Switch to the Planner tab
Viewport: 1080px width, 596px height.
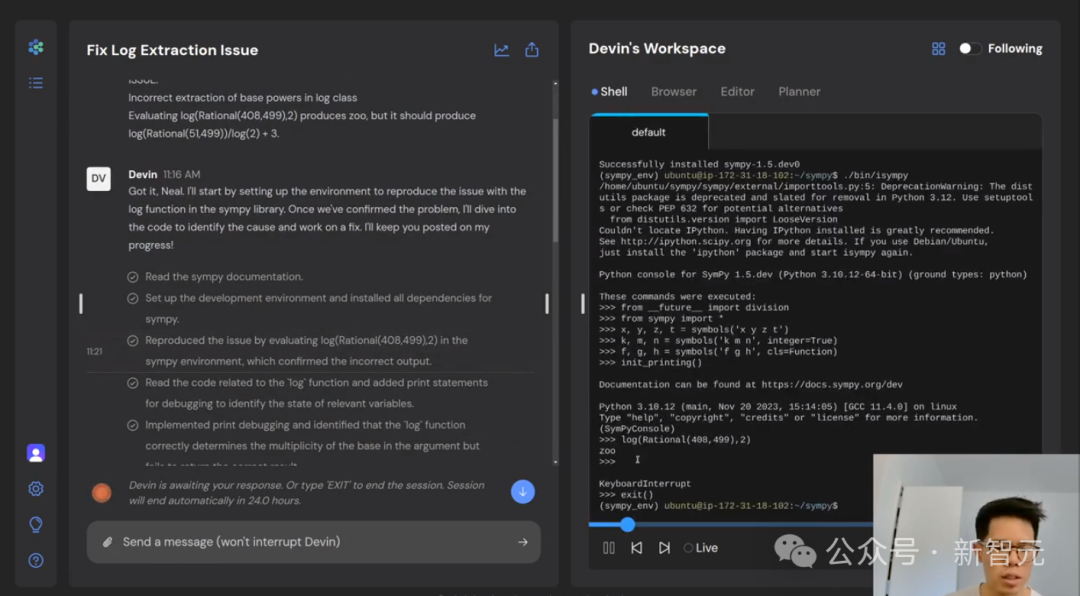(x=799, y=91)
